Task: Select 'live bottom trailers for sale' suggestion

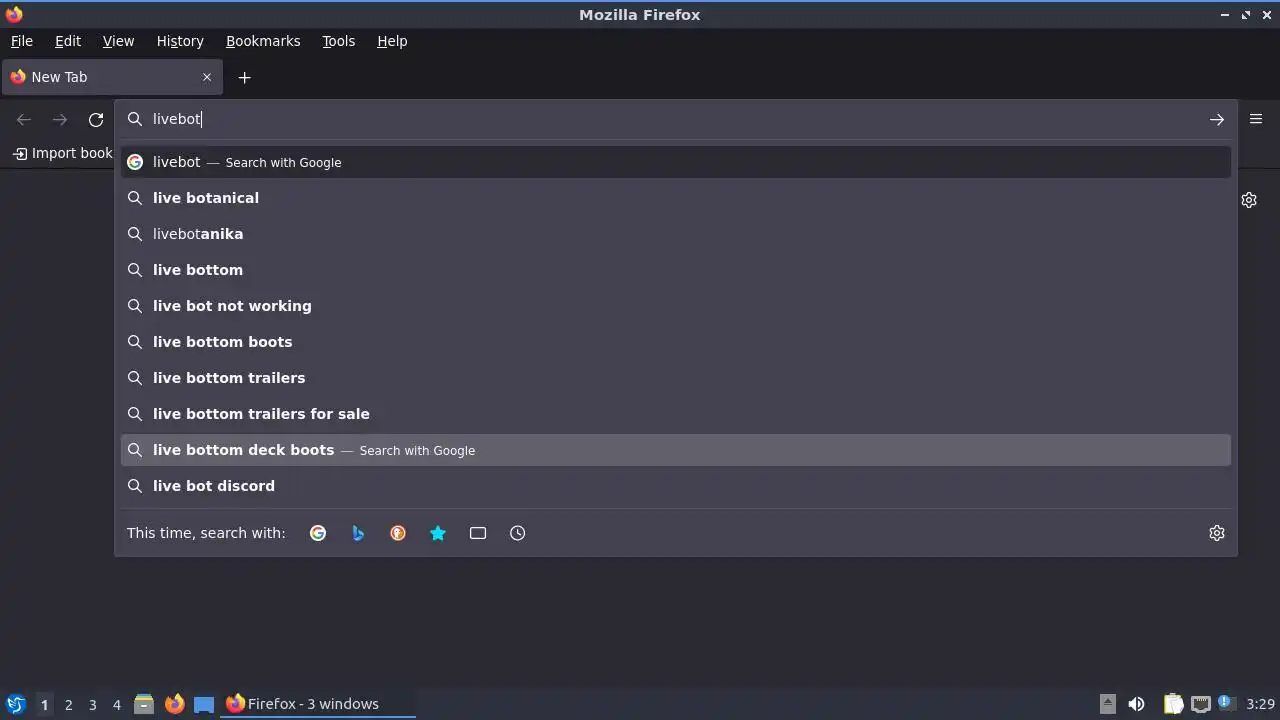Action: 676,414
